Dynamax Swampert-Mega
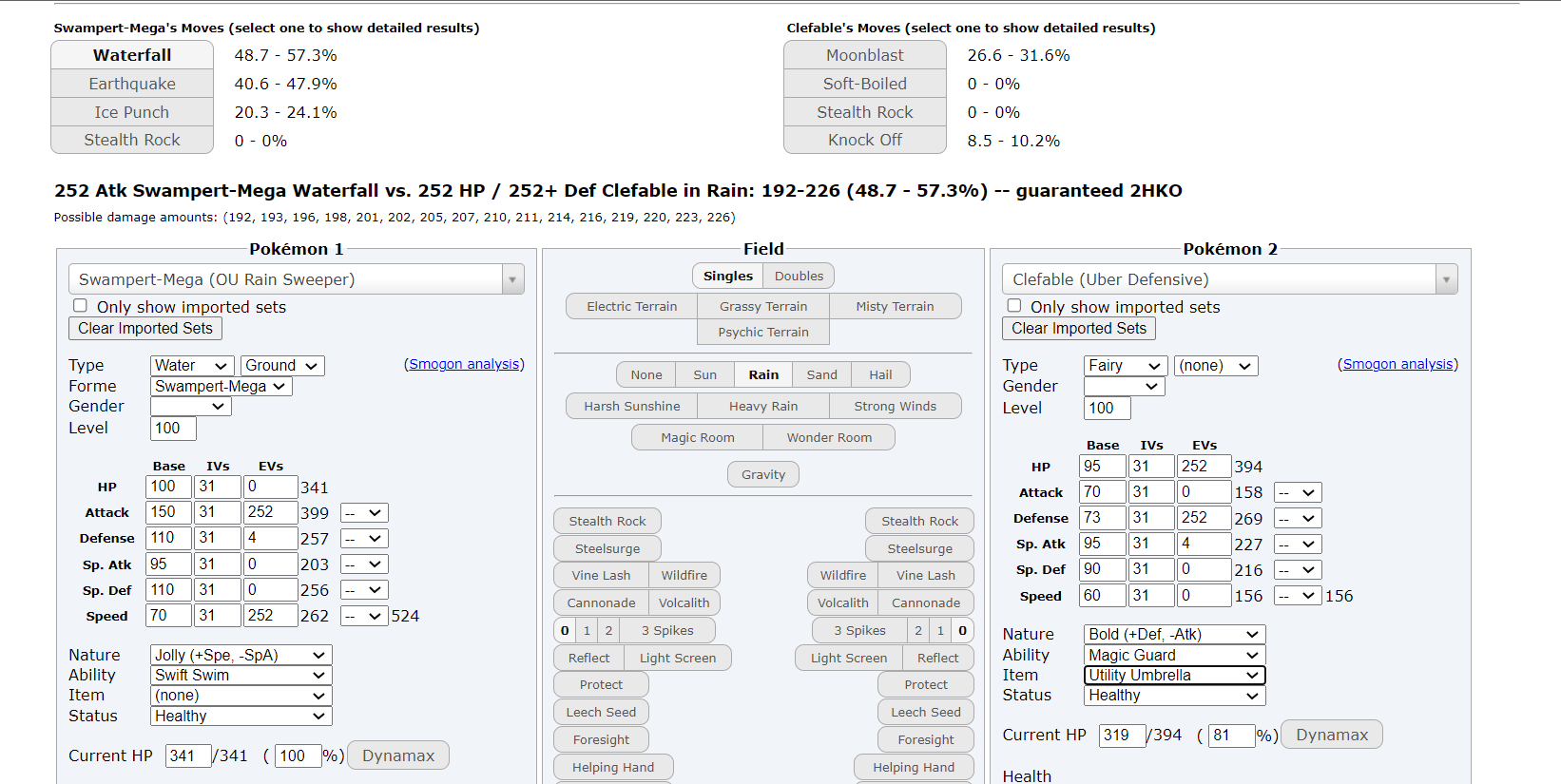 pos(398,755)
